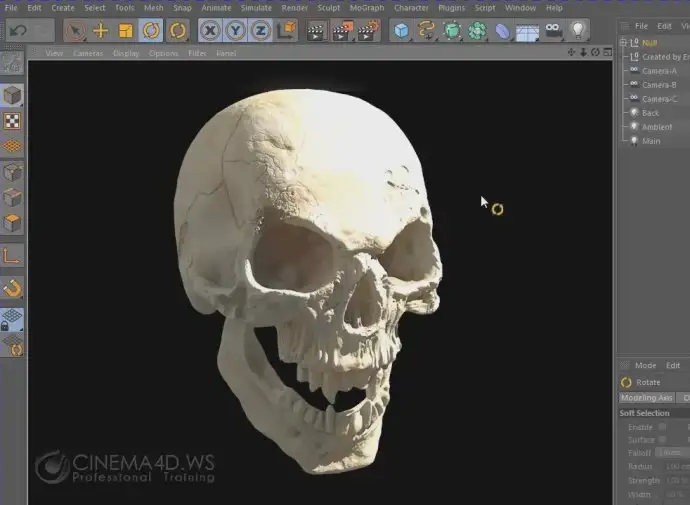Toggle Enable Snap magnet icon

[x=12, y=288]
